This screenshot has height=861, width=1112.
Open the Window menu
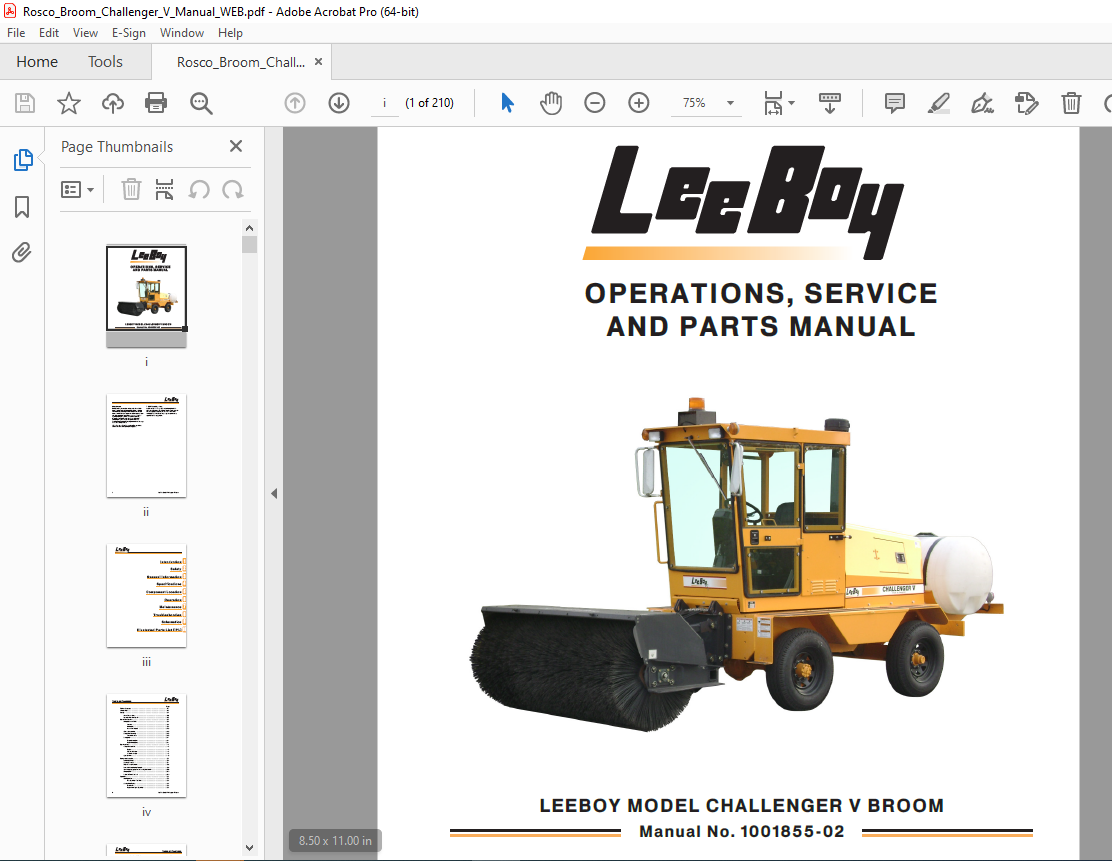coord(182,33)
